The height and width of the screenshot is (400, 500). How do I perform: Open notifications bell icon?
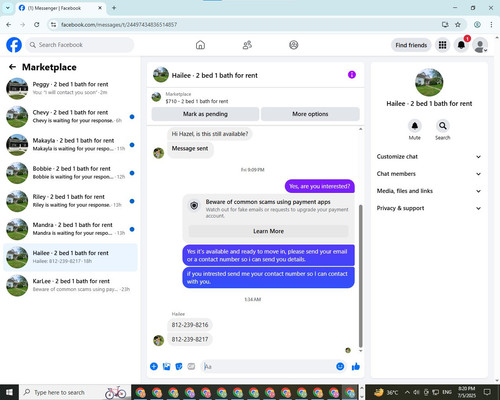pyautogui.click(x=461, y=45)
